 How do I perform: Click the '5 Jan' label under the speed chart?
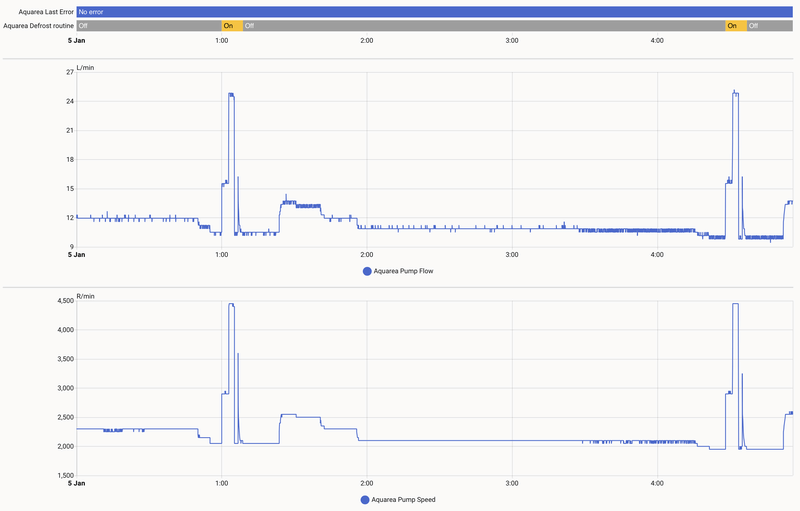tap(77, 483)
